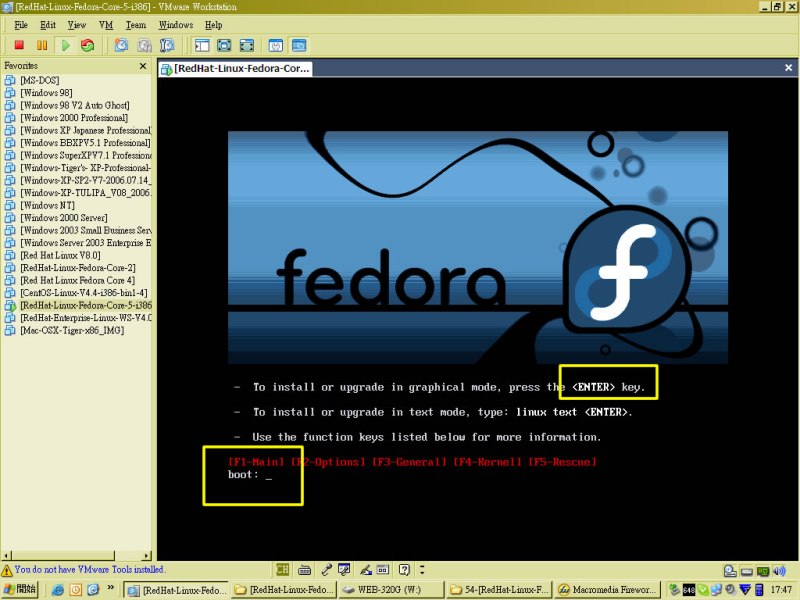The image size is (800, 600).
Task: Close the current VM tab
Action: [788, 68]
